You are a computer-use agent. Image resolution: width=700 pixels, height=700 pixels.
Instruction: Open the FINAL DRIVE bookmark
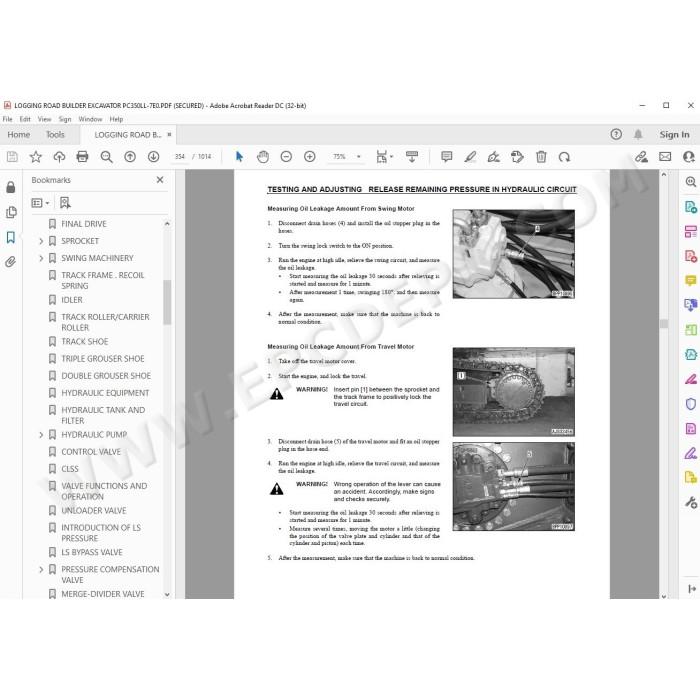(84, 224)
